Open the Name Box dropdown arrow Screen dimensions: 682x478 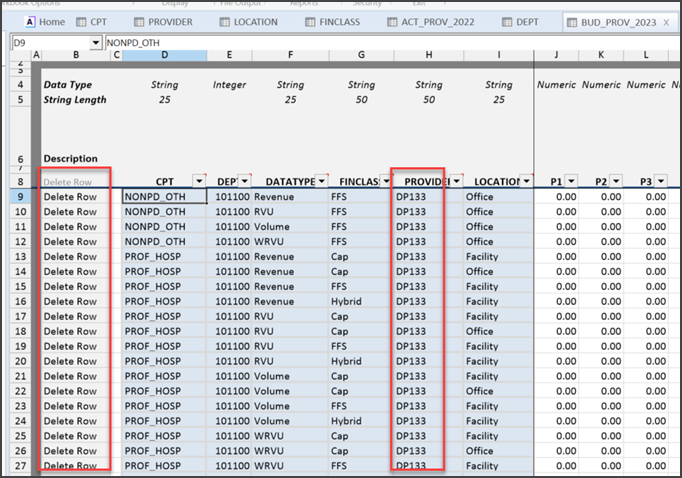click(x=96, y=43)
